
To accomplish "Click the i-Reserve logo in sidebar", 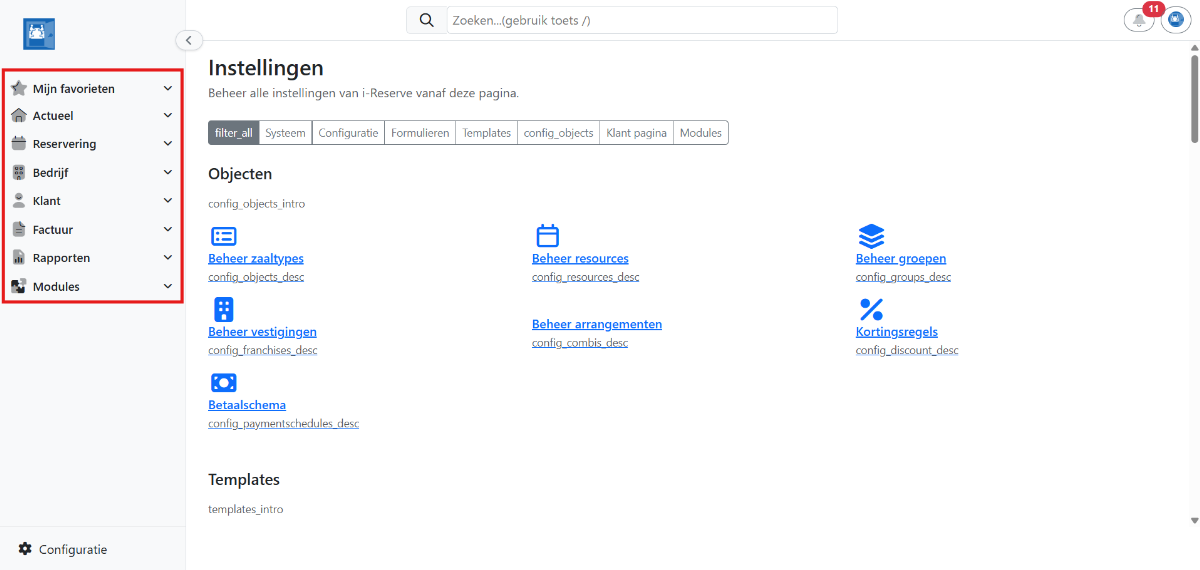I will pyautogui.click(x=39, y=34).
